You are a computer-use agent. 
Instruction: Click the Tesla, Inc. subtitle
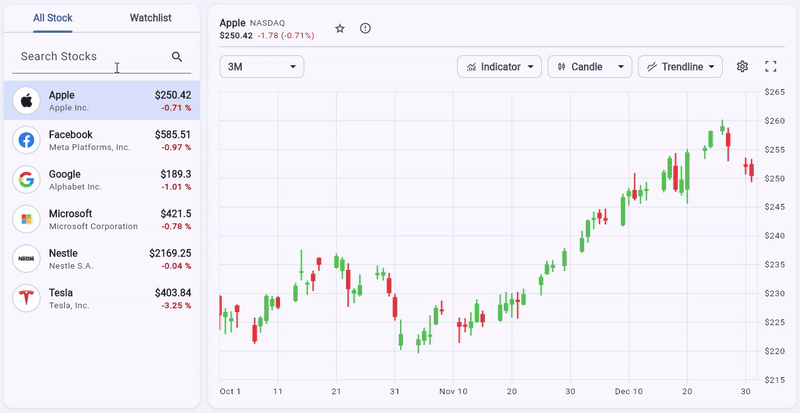pos(69,306)
